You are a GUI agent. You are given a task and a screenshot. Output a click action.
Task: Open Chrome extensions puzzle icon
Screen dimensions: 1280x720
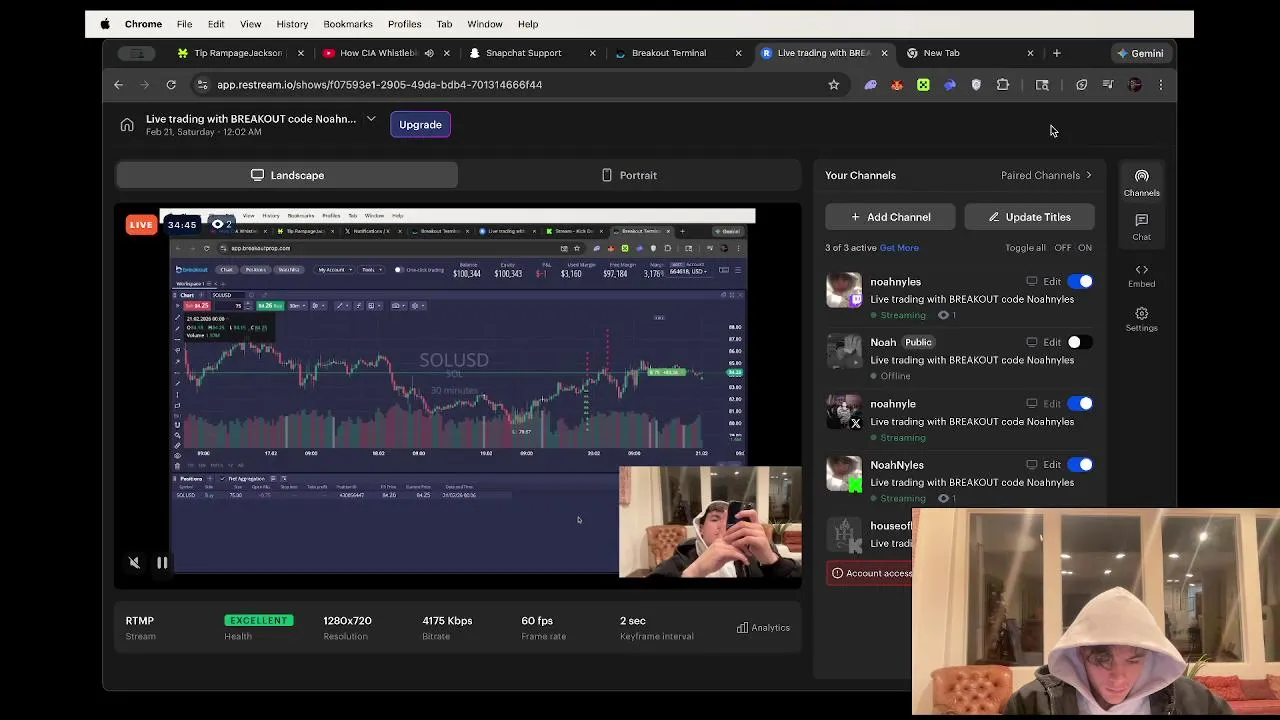(x=1003, y=85)
